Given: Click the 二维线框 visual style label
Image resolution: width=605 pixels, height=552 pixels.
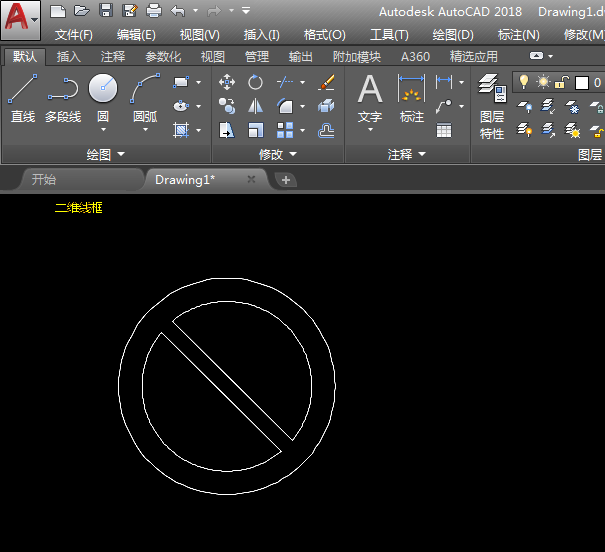Looking at the screenshot, I should pyautogui.click(x=79, y=208).
